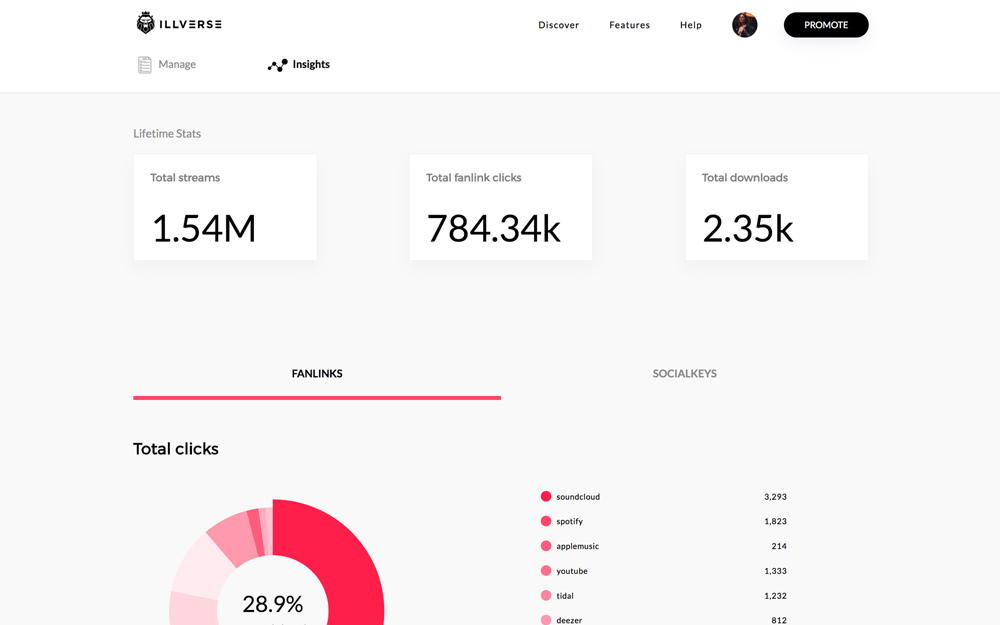This screenshot has width=1000, height=625.
Task: Select the spotify legend label
Action: [x=570, y=522]
